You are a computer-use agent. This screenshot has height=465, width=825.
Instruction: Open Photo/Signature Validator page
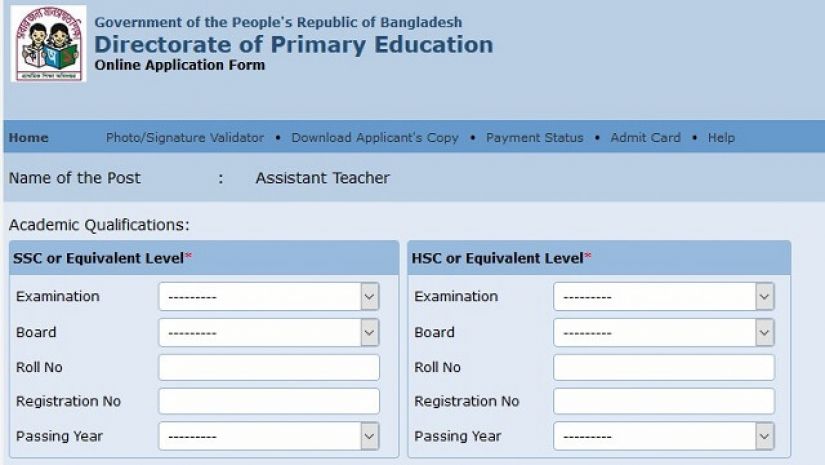click(x=185, y=138)
